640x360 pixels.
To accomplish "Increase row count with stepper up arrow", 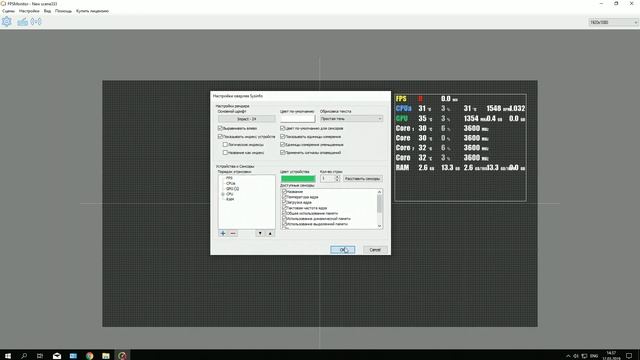I will [x=337, y=177].
